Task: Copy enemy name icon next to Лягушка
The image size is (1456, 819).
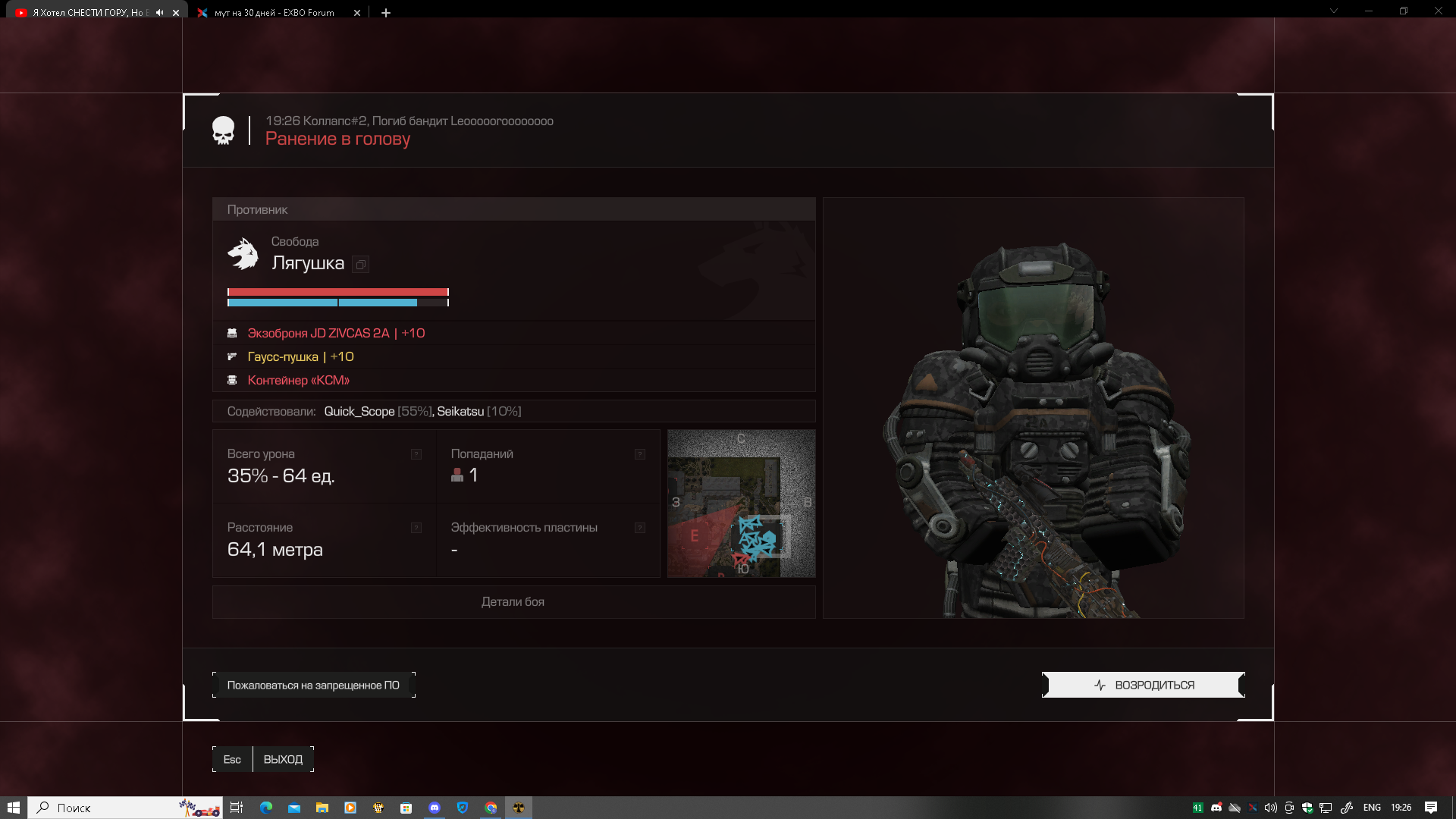Action: pyautogui.click(x=361, y=265)
